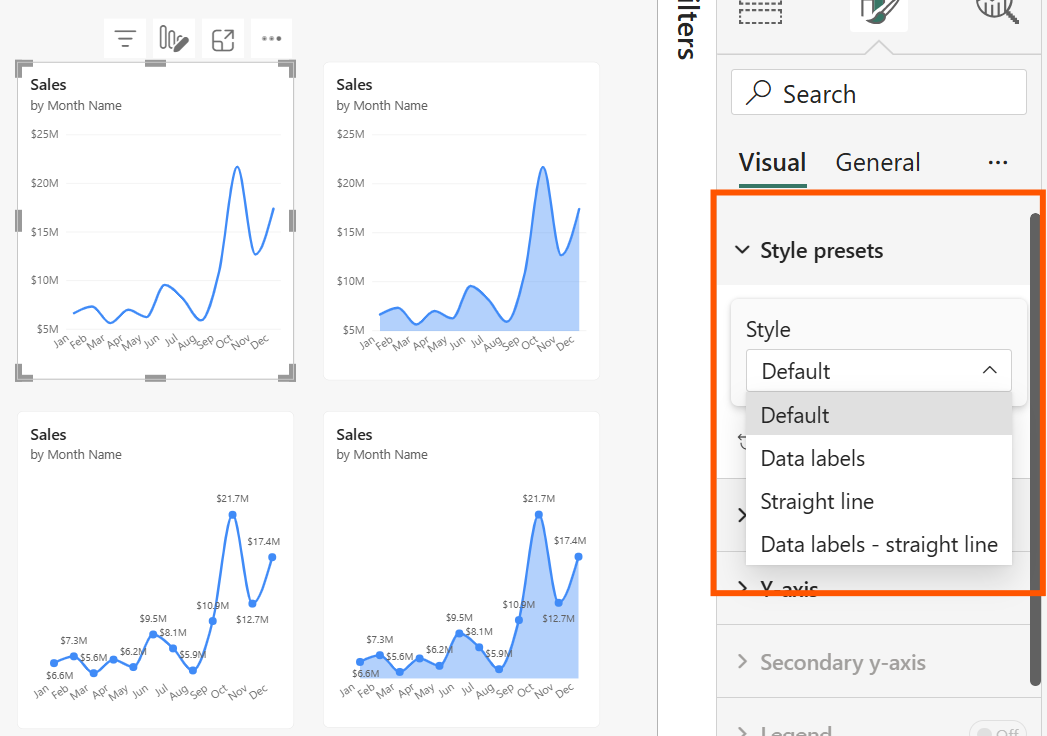
Task: Choose the Data labels preset
Action: [x=879, y=458]
